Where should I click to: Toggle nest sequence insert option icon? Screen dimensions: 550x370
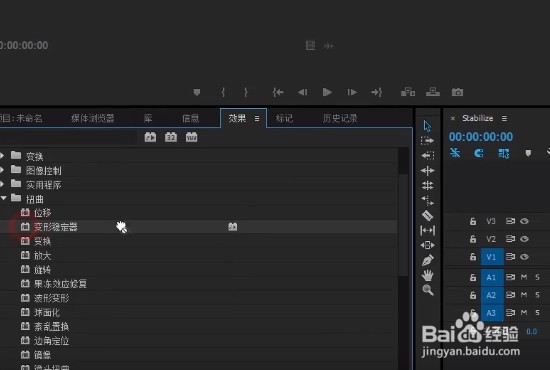click(x=455, y=153)
